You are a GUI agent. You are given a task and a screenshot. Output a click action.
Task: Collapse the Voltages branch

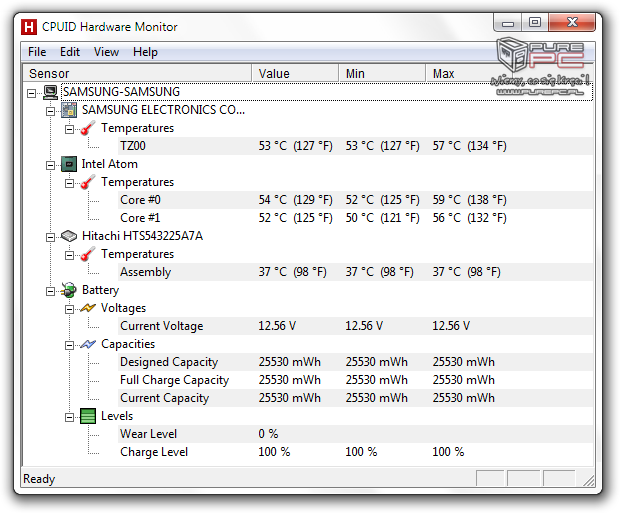[69, 309]
